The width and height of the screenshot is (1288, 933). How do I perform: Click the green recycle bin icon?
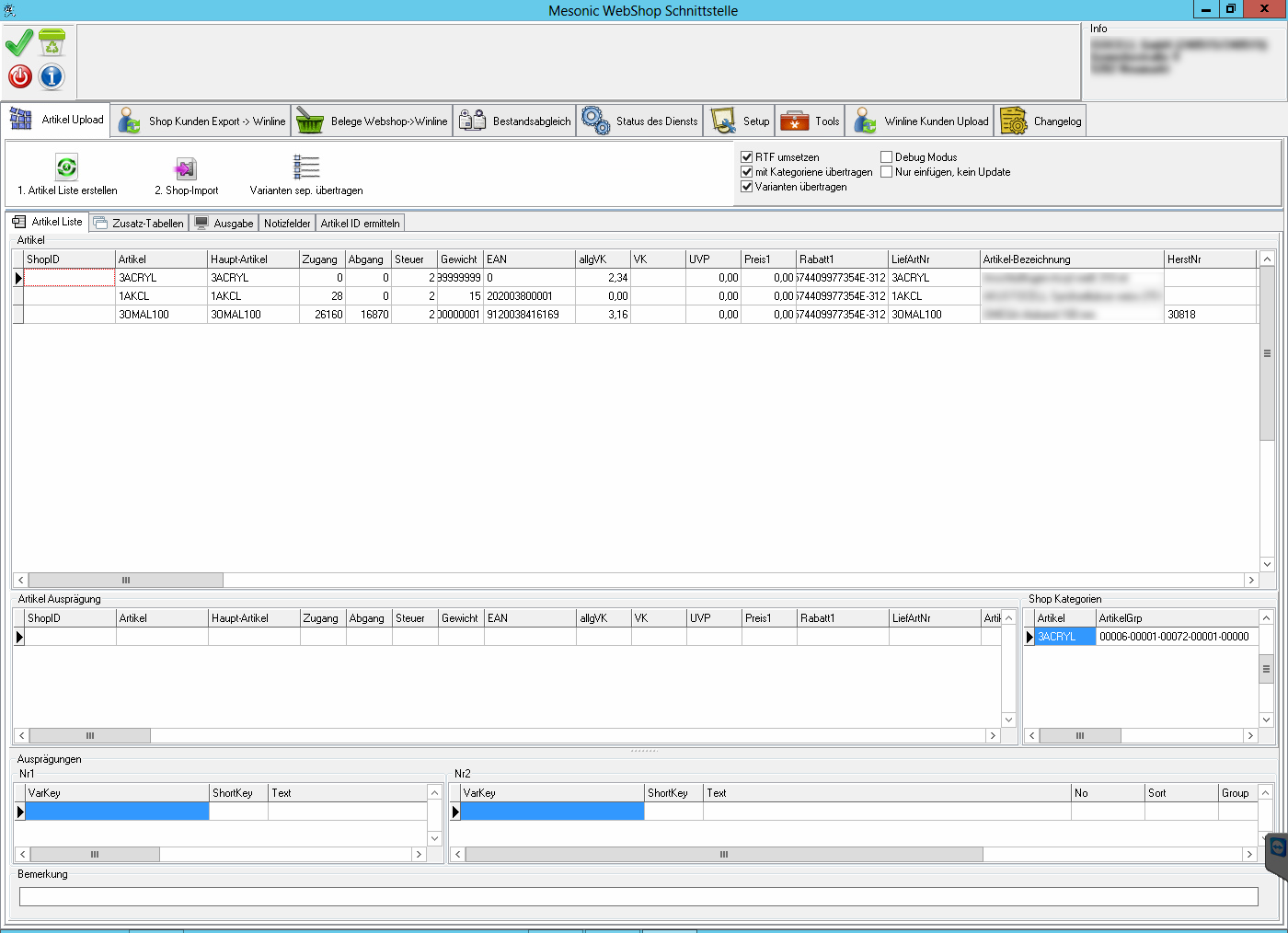(52, 42)
